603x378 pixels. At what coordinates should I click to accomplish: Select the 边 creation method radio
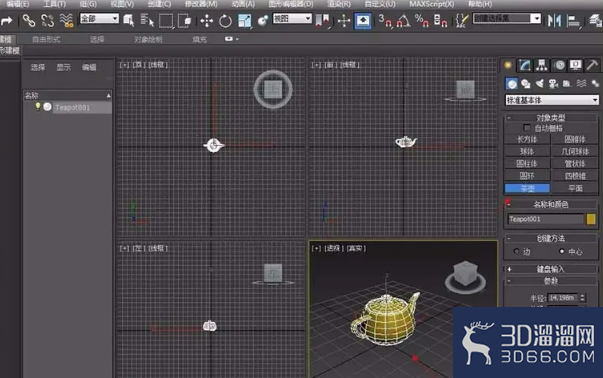[516, 251]
